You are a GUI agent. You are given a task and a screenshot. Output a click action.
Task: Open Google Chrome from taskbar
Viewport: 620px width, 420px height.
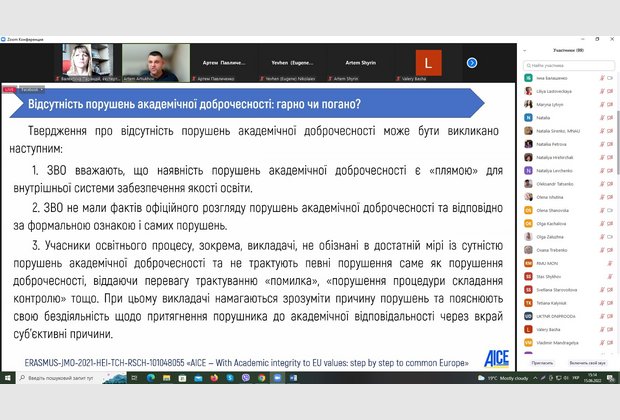(262, 378)
